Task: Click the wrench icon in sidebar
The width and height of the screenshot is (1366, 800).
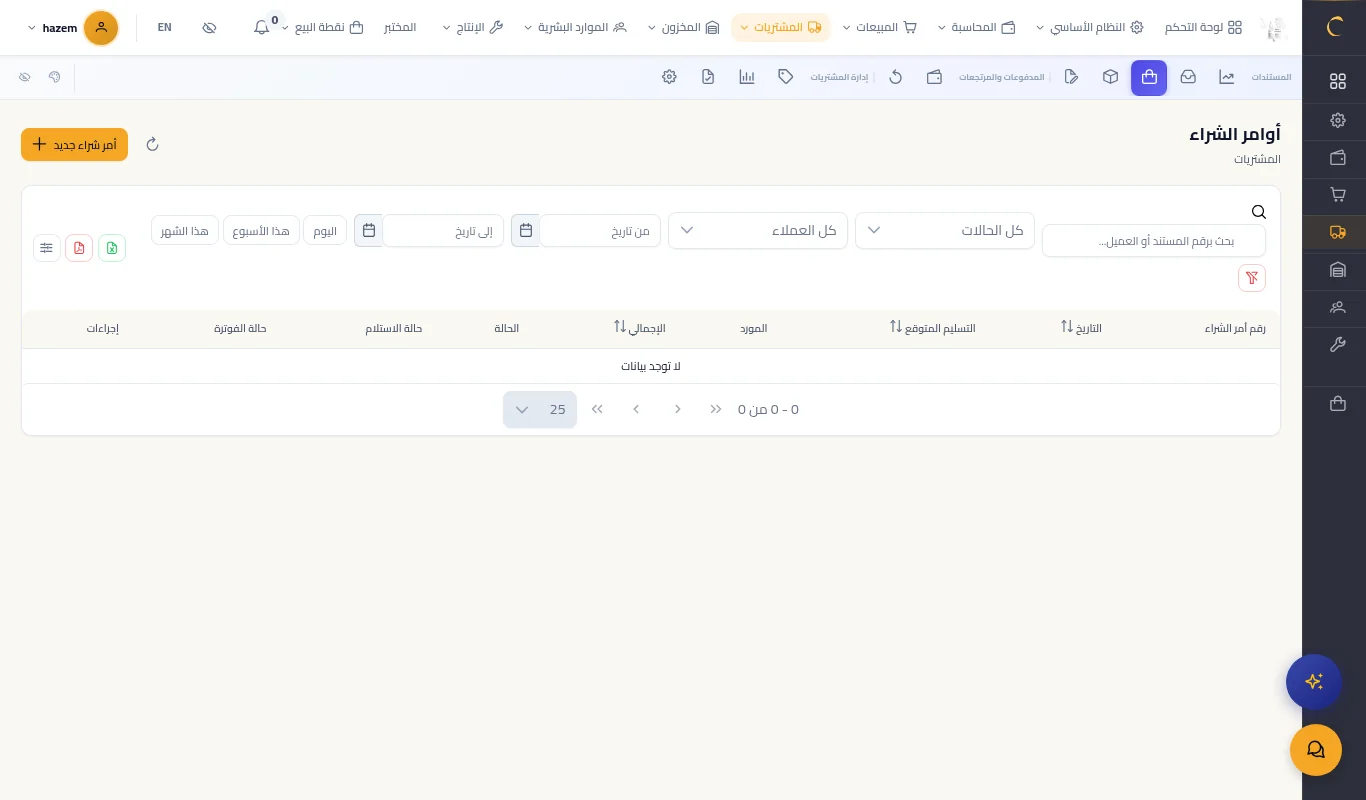Action: (x=1338, y=345)
